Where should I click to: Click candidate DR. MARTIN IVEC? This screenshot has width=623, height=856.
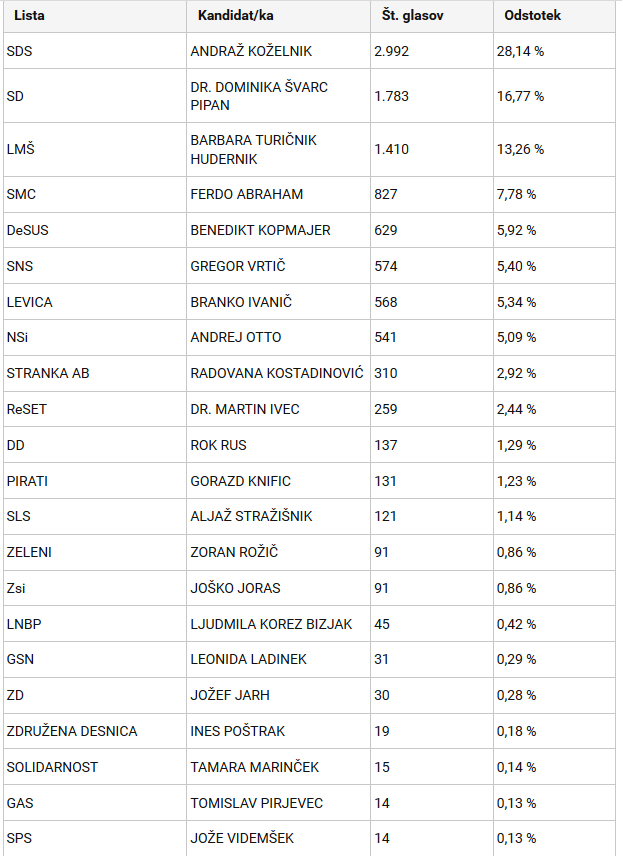pyautogui.click(x=245, y=409)
